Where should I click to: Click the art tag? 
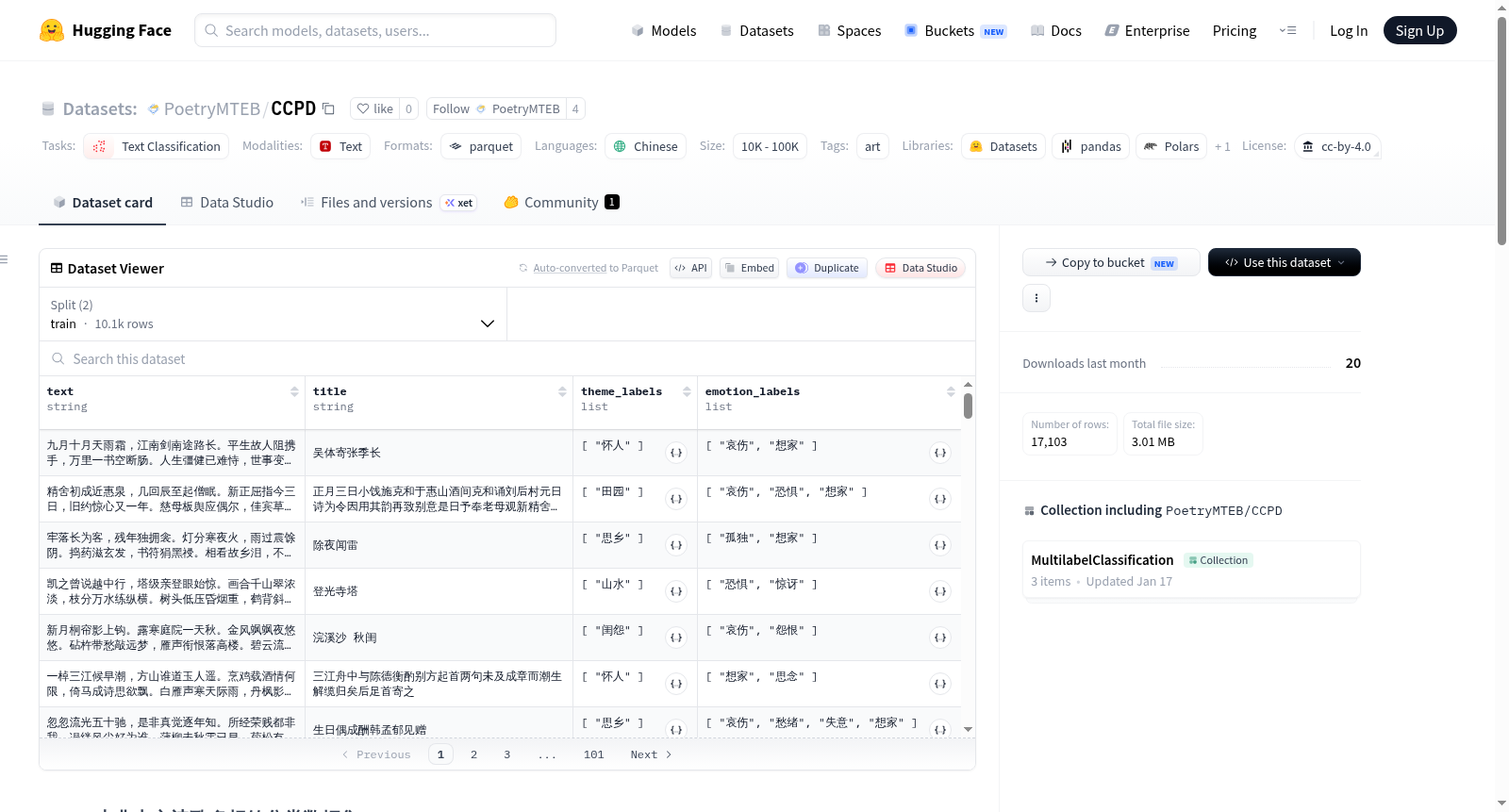872,146
